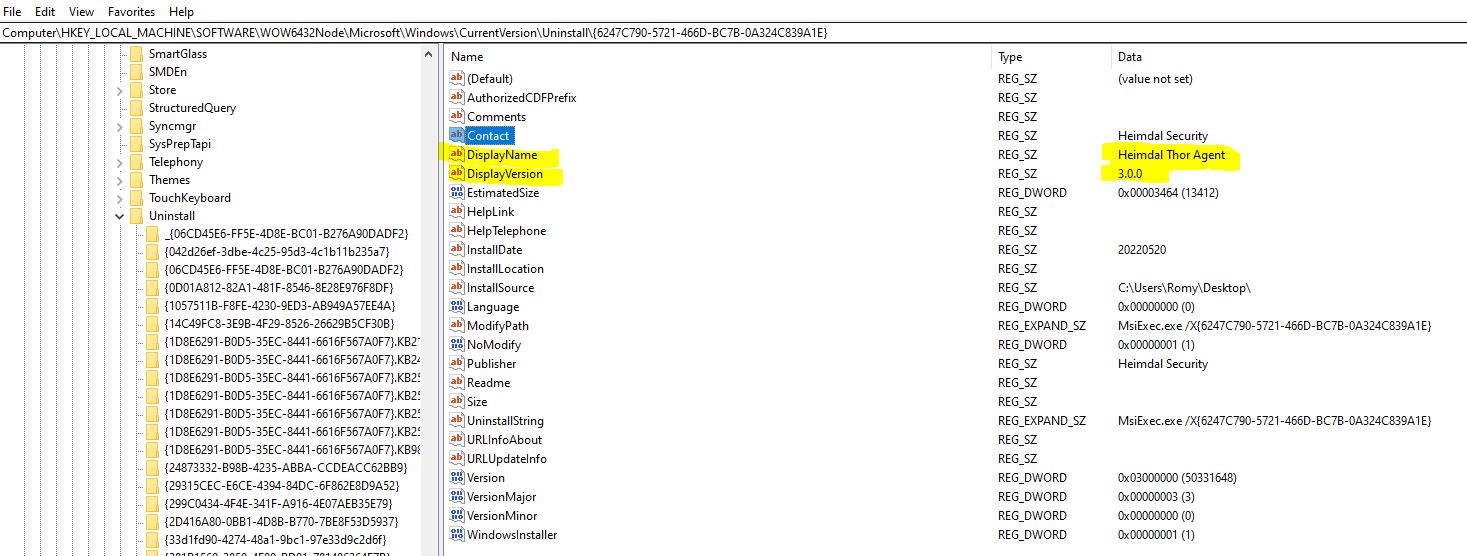Expand the TouchKeyboard key
This screenshot has height=556, width=1467.
tap(120, 198)
